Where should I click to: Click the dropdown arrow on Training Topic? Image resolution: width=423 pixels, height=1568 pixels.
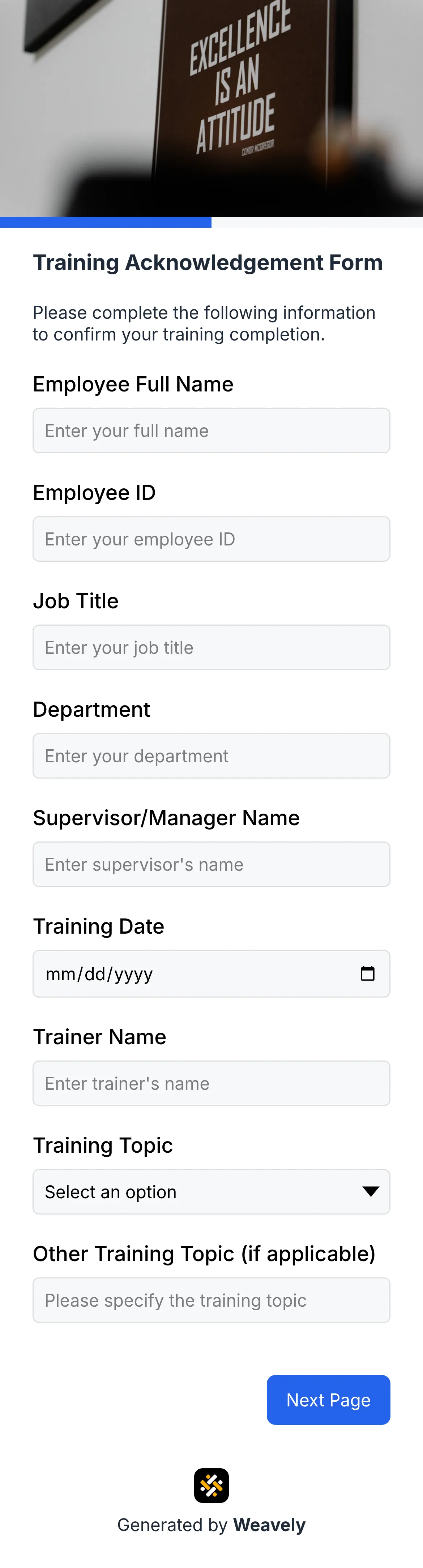[x=372, y=1191]
